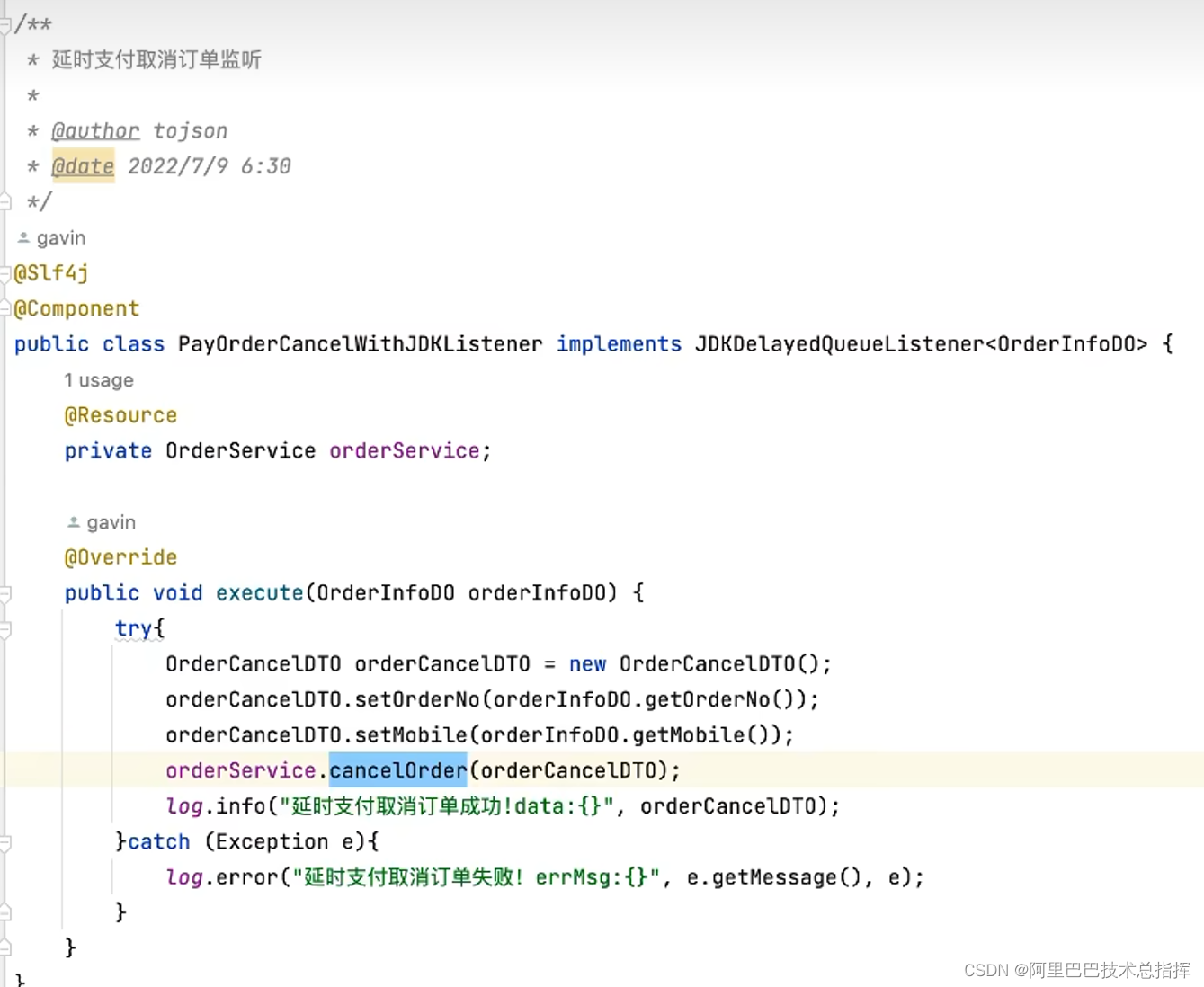
Task: Click the try keyword
Action: [133, 628]
